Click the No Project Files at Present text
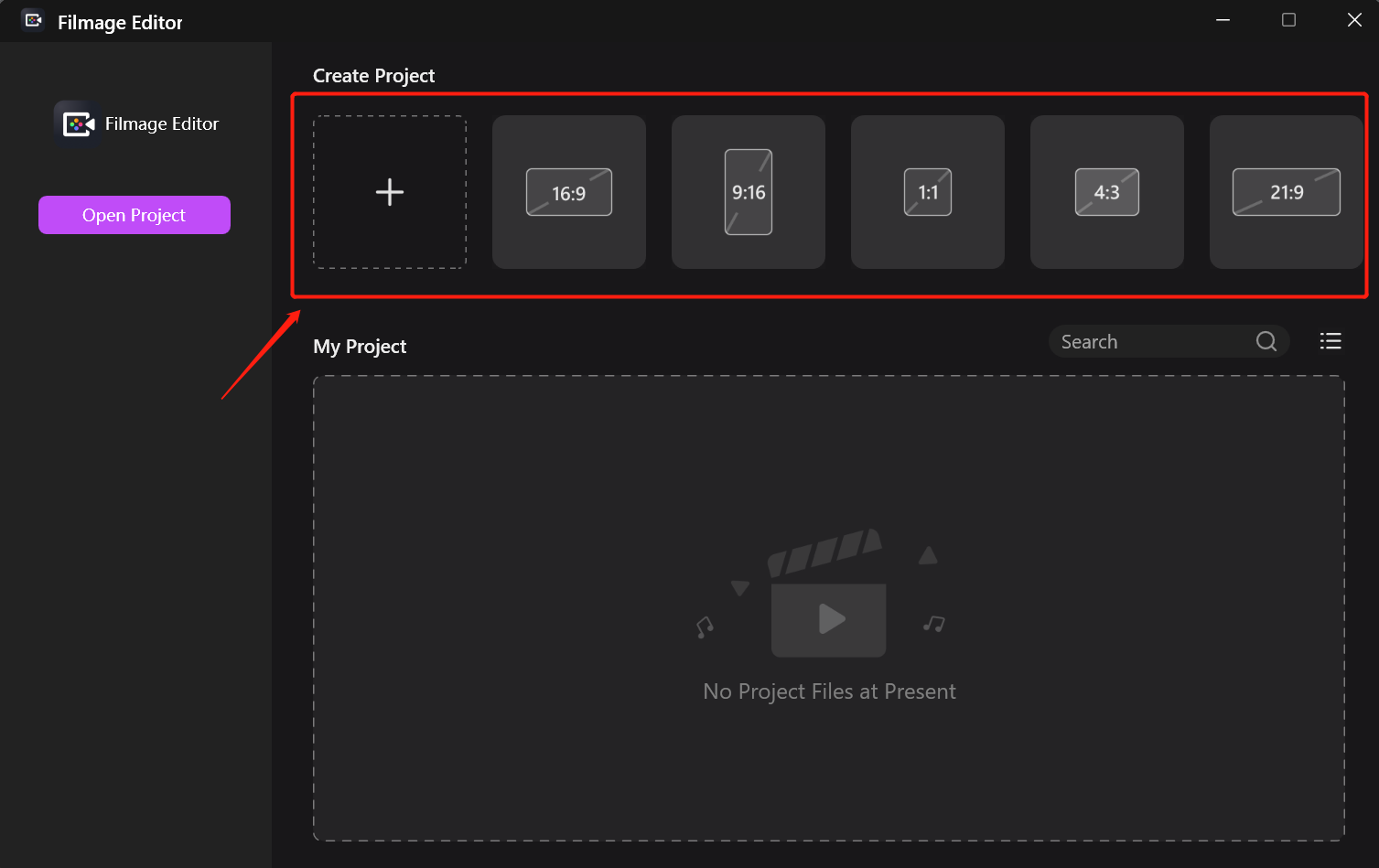This screenshot has height=868, width=1379. (x=829, y=691)
